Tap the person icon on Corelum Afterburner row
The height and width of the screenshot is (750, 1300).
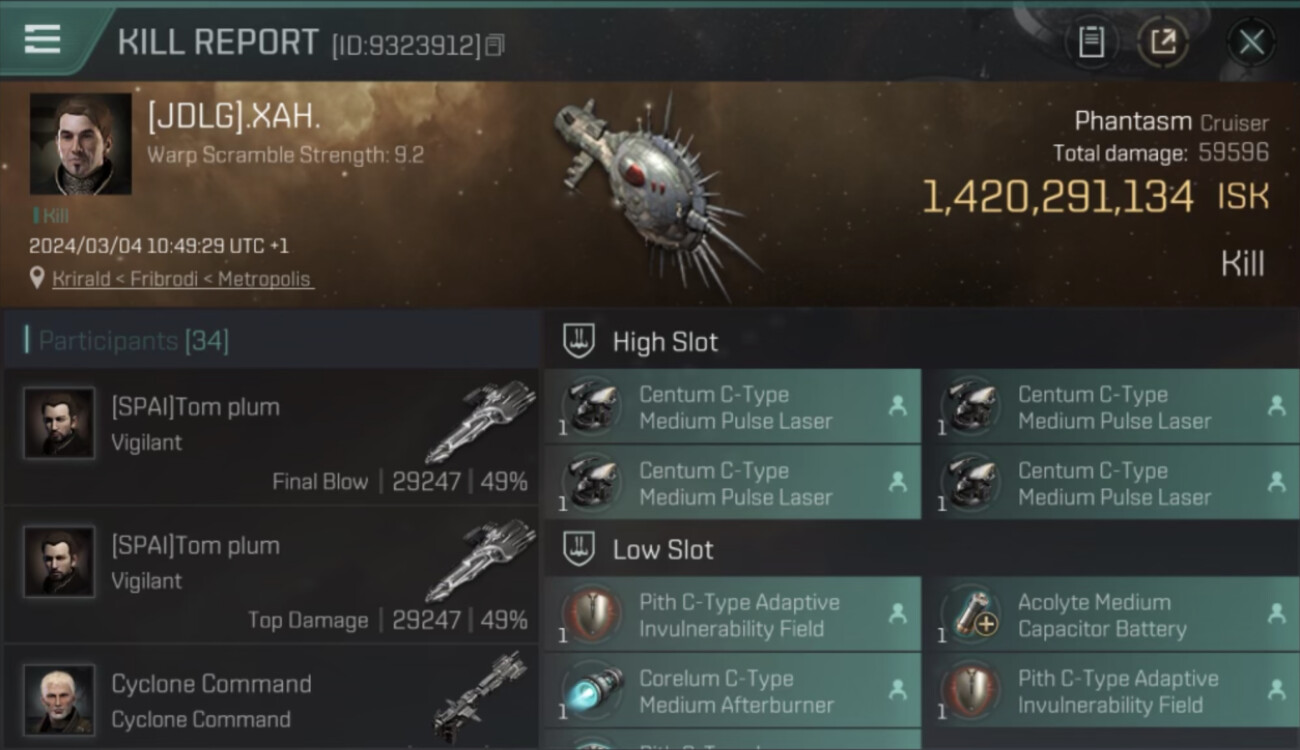[898, 690]
